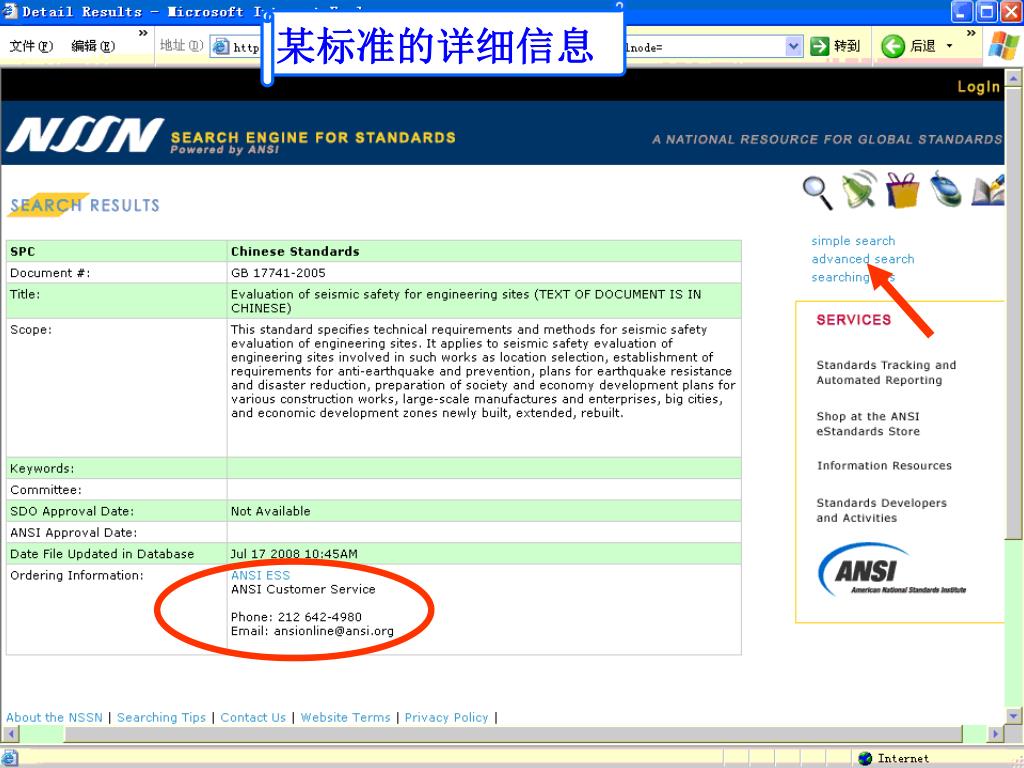Open Standards Developers and Activities link
The image size is (1024, 768).
click(881, 510)
